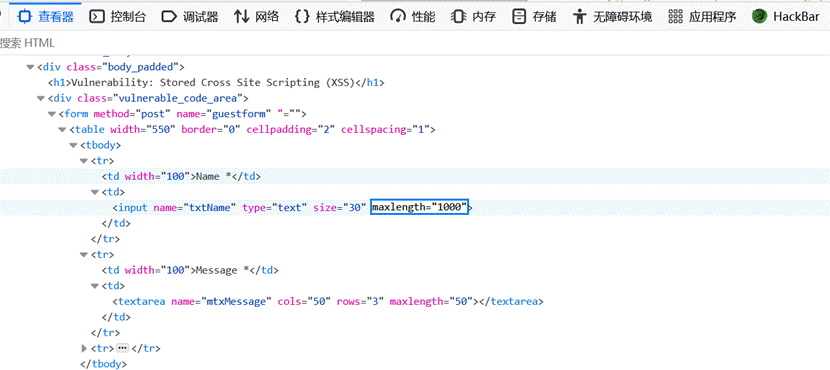Click the Style Editor braces icon
This screenshot has height=370, width=830.
tap(302, 16)
